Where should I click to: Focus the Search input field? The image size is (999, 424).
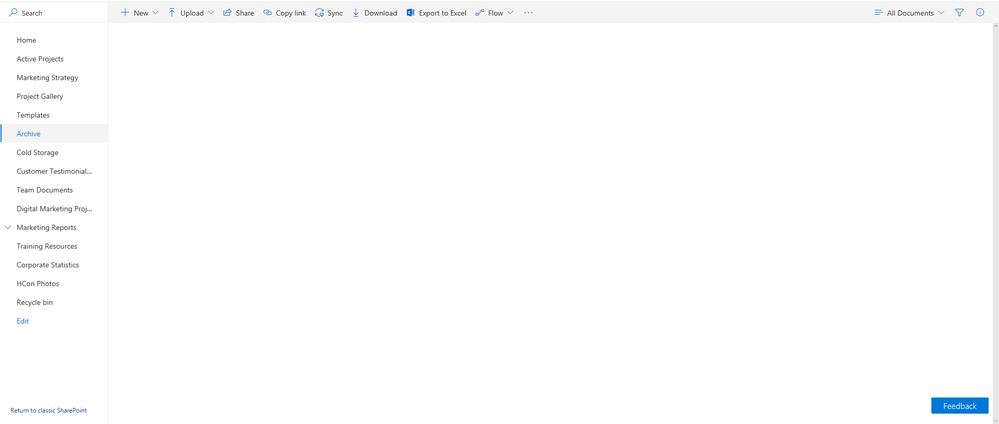[x=54, y=13]
